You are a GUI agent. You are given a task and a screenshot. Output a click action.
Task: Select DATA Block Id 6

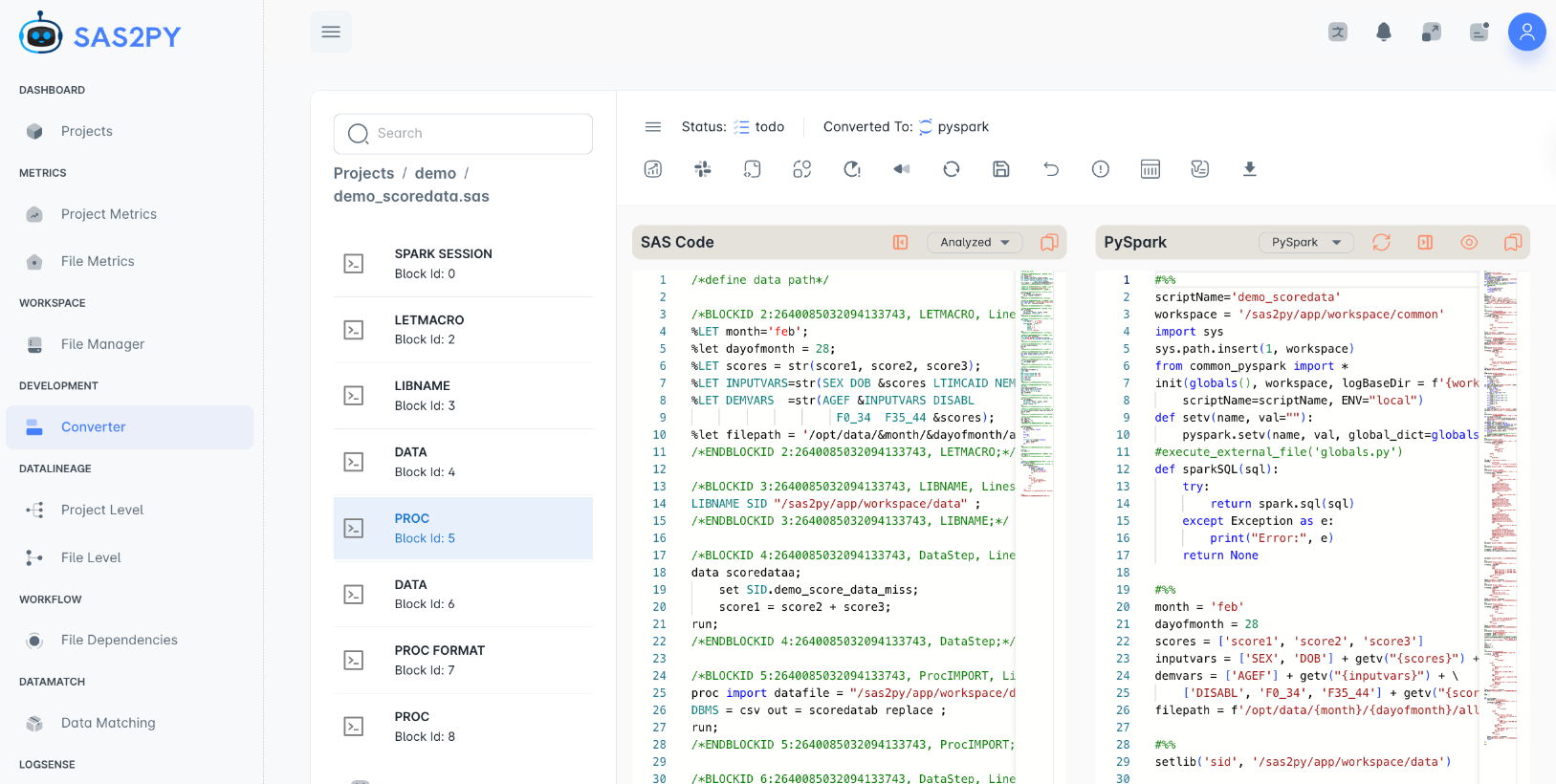(463, 594)
